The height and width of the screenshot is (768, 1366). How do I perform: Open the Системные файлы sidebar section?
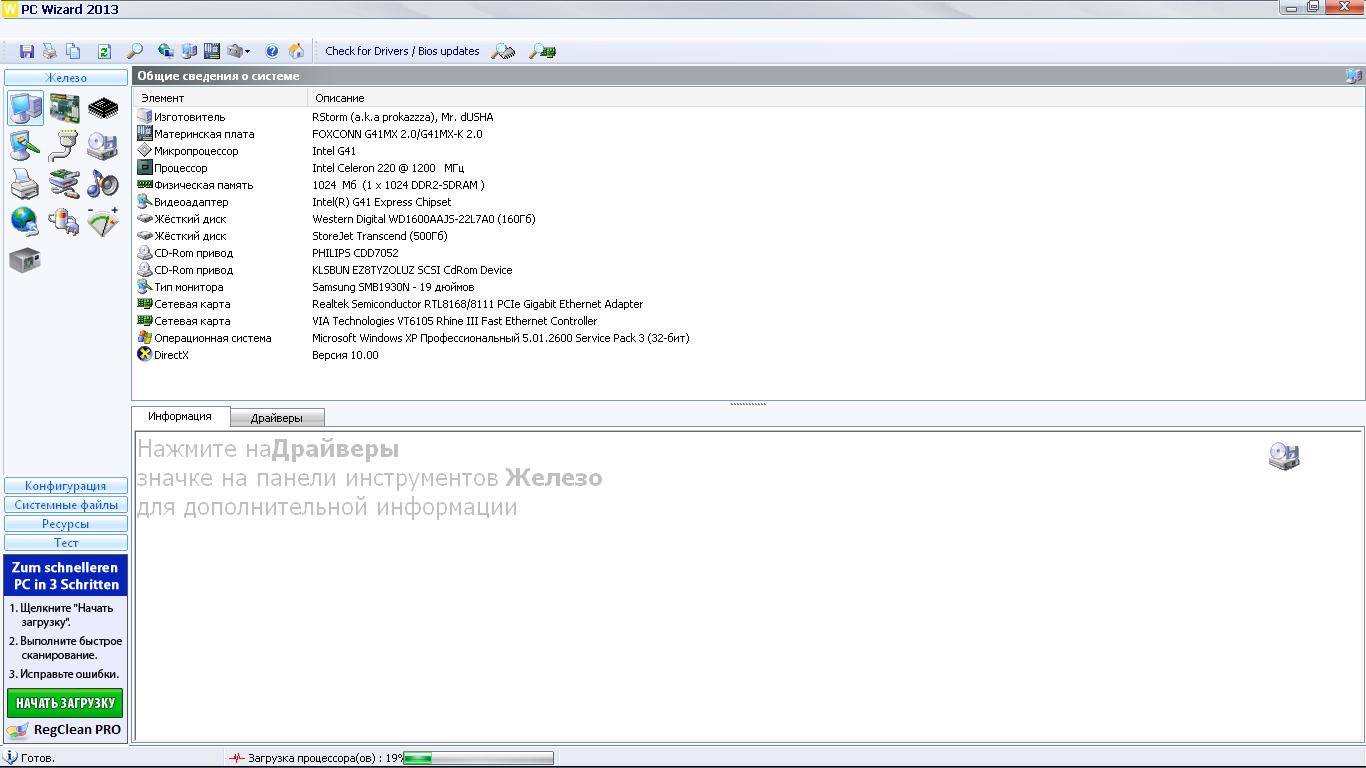[66, 505]
